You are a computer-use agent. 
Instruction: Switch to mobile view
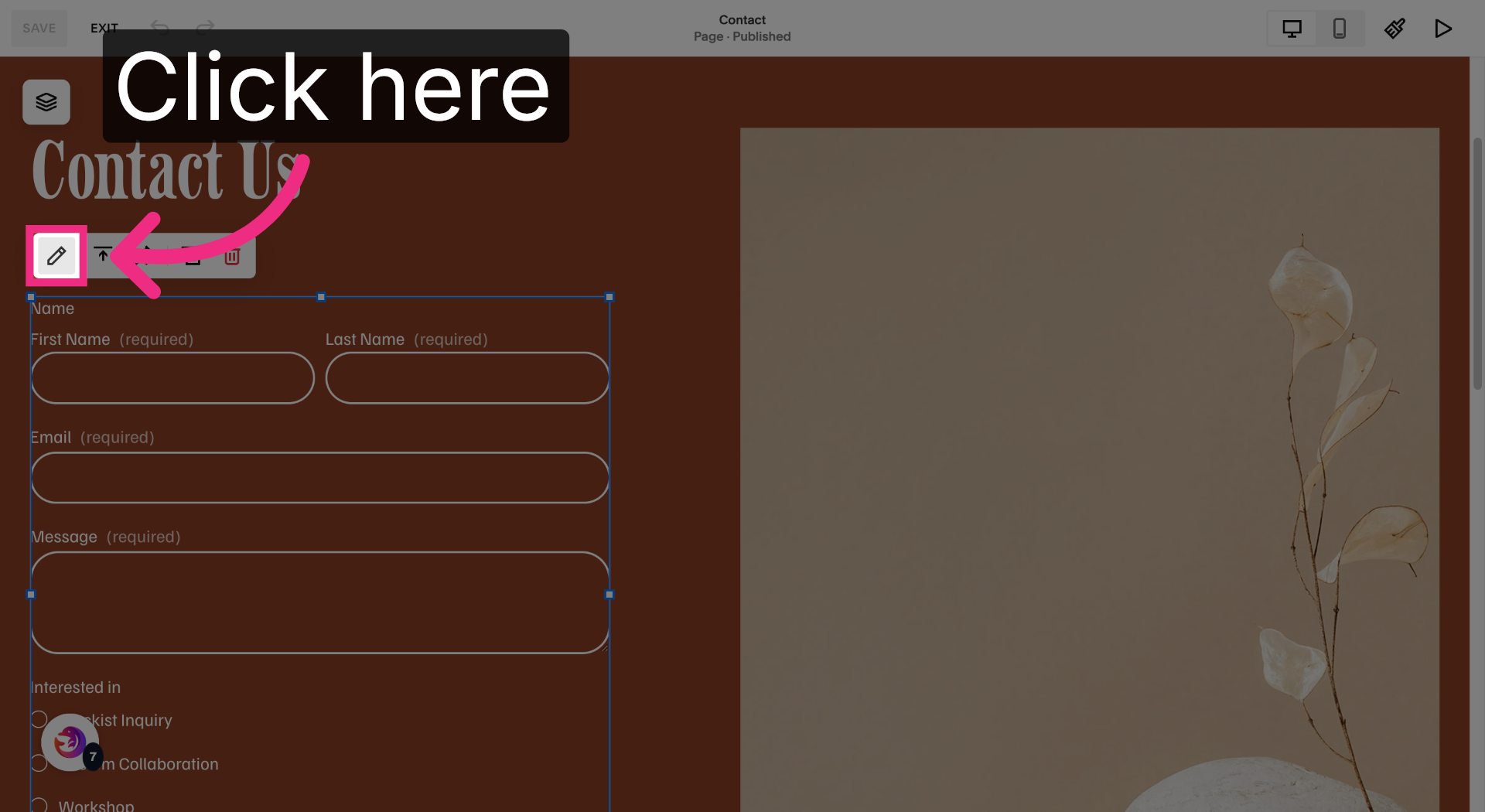[1340, 29]
